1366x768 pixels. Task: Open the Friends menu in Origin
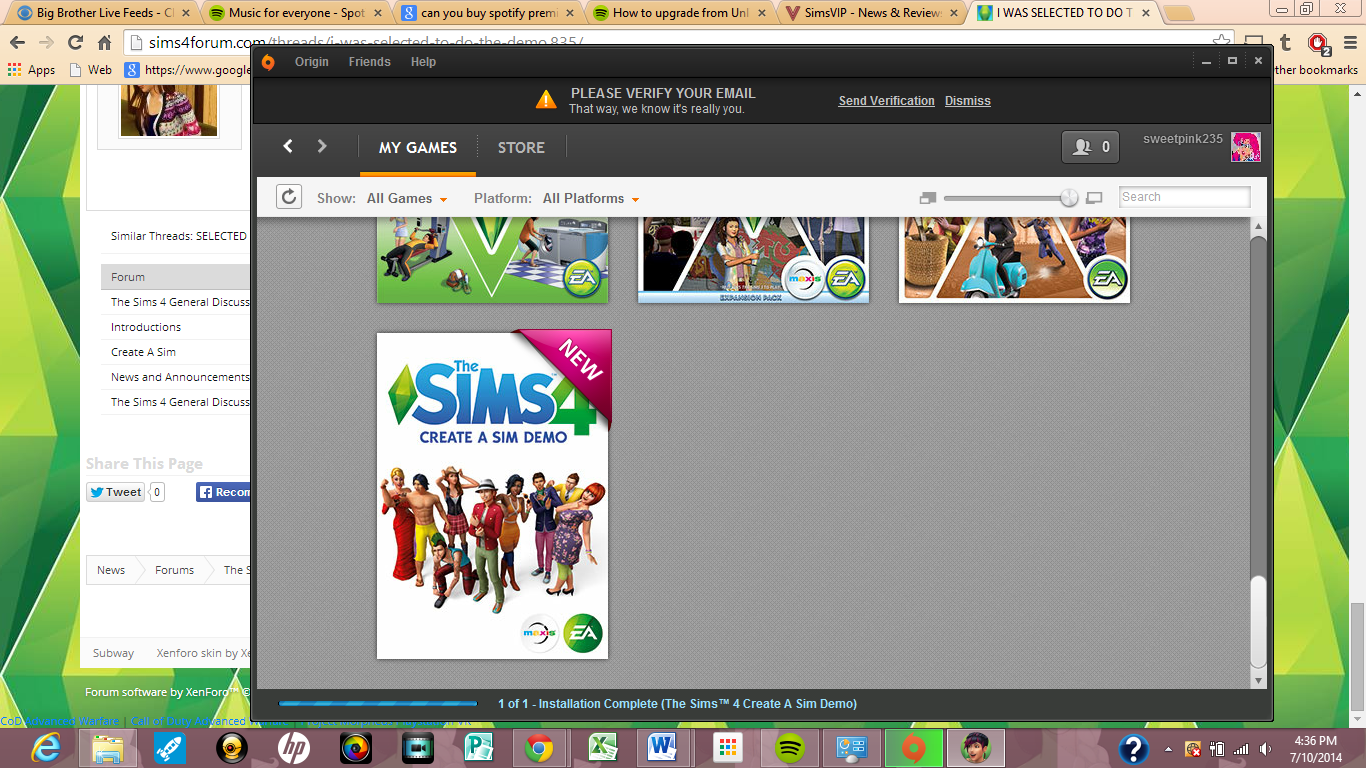coord(369,62)
